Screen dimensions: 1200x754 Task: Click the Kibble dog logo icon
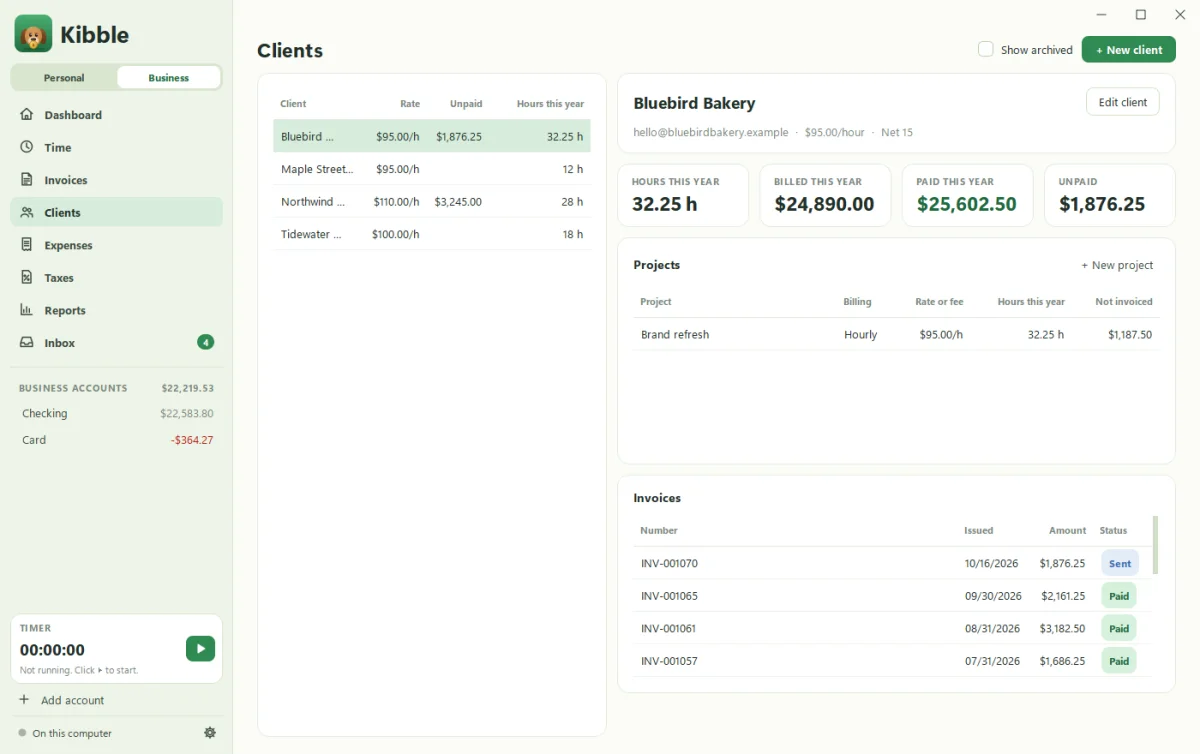coord(33,34)
